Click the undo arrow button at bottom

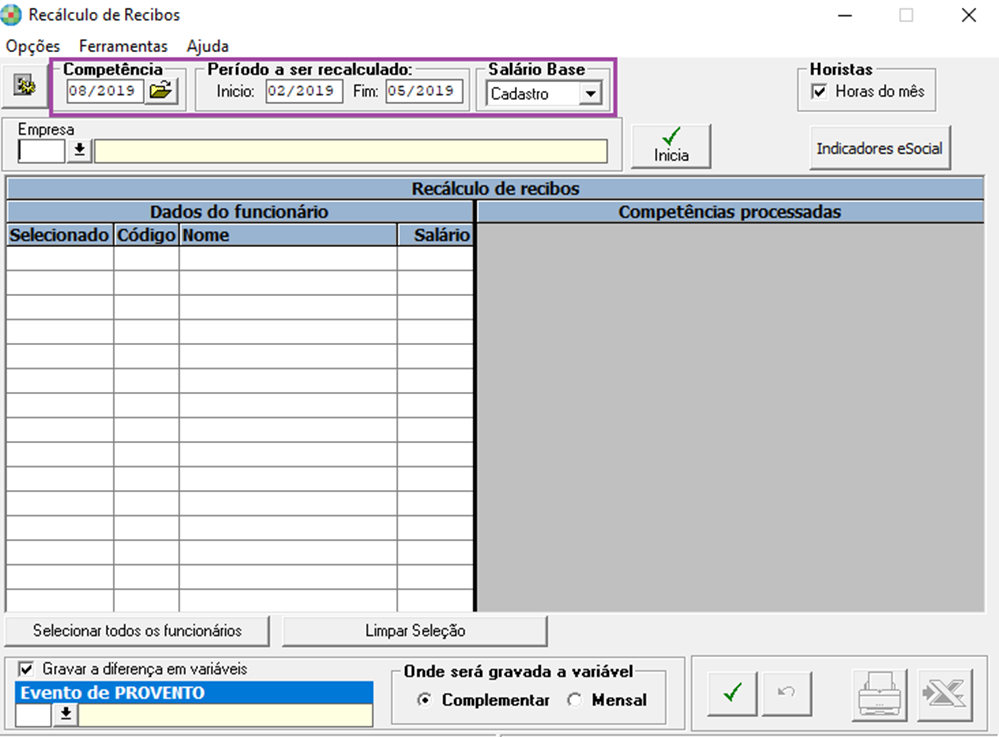pos(787,693)
